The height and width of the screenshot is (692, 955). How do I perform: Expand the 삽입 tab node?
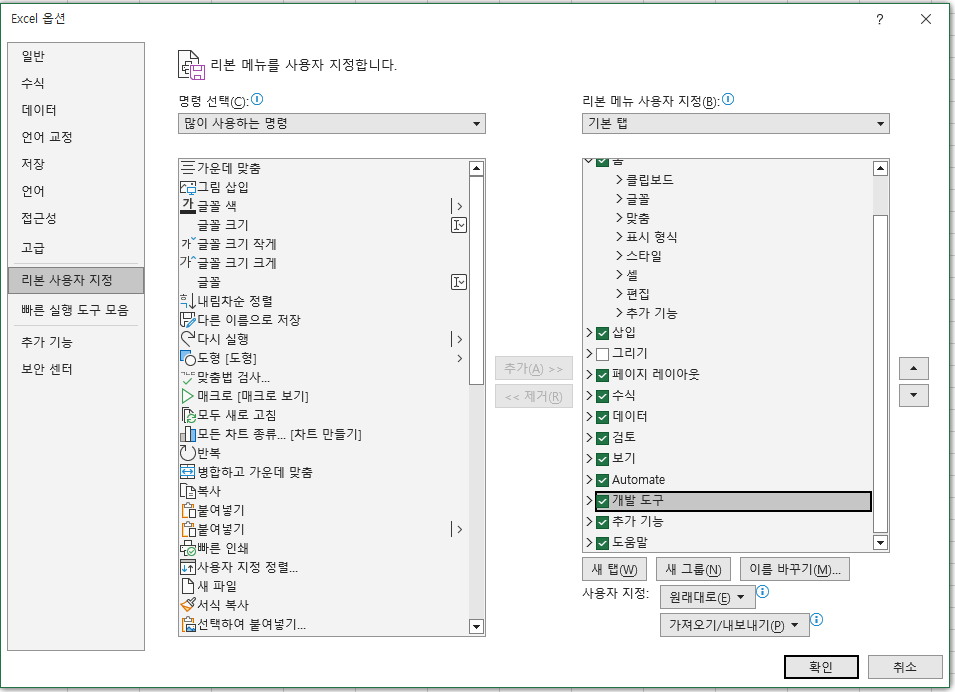point(589,333)
